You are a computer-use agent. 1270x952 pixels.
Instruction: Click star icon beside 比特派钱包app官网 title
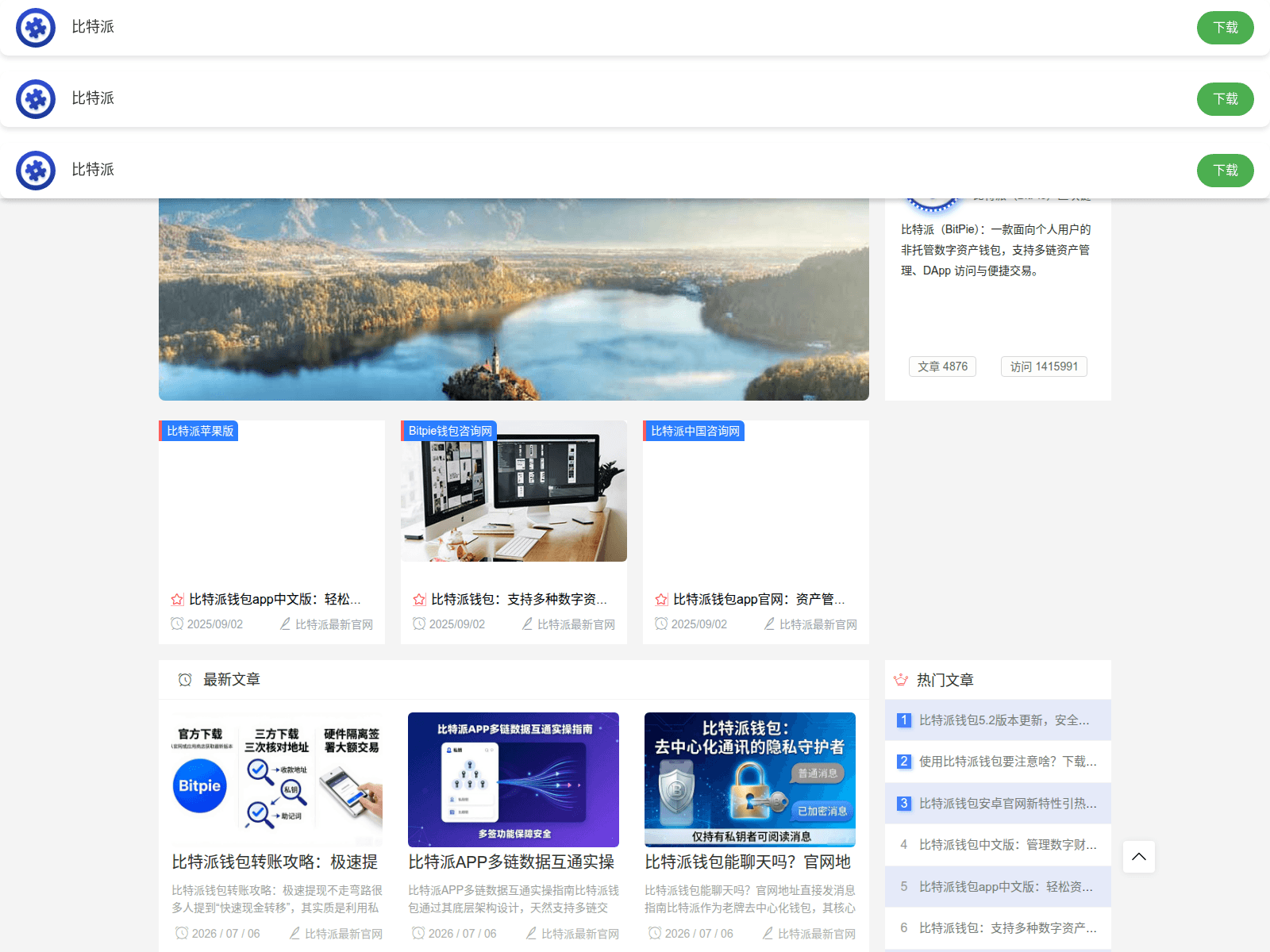tap(661, 600)
